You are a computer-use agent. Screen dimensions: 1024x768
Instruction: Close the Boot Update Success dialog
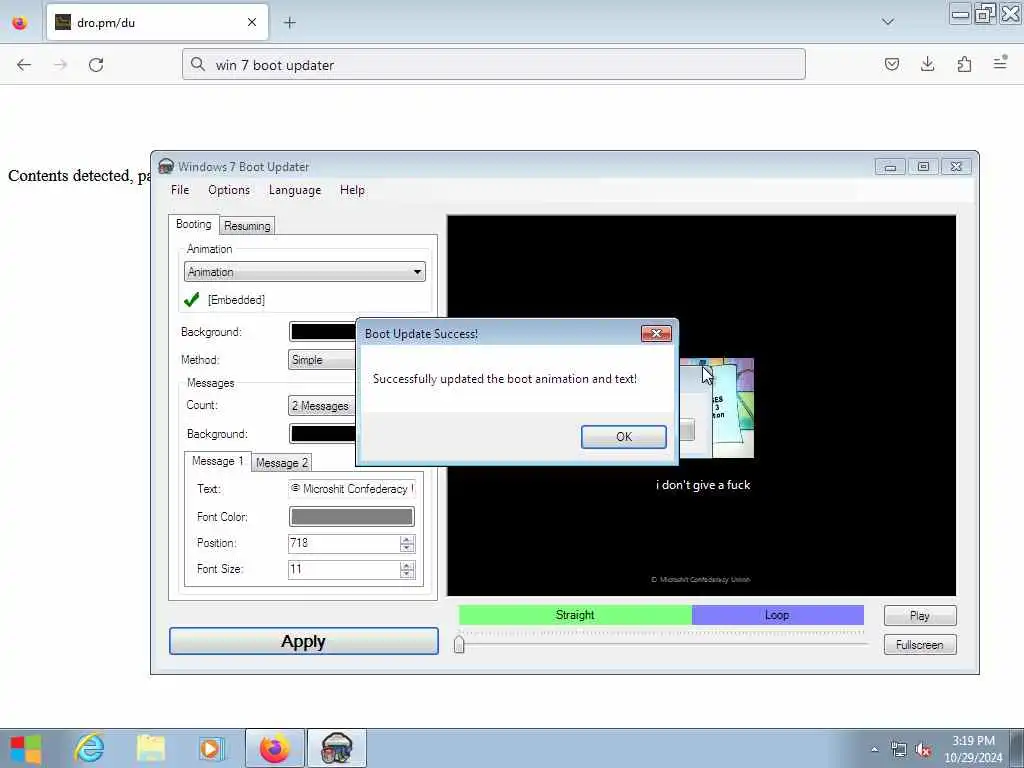coord(656,334)
